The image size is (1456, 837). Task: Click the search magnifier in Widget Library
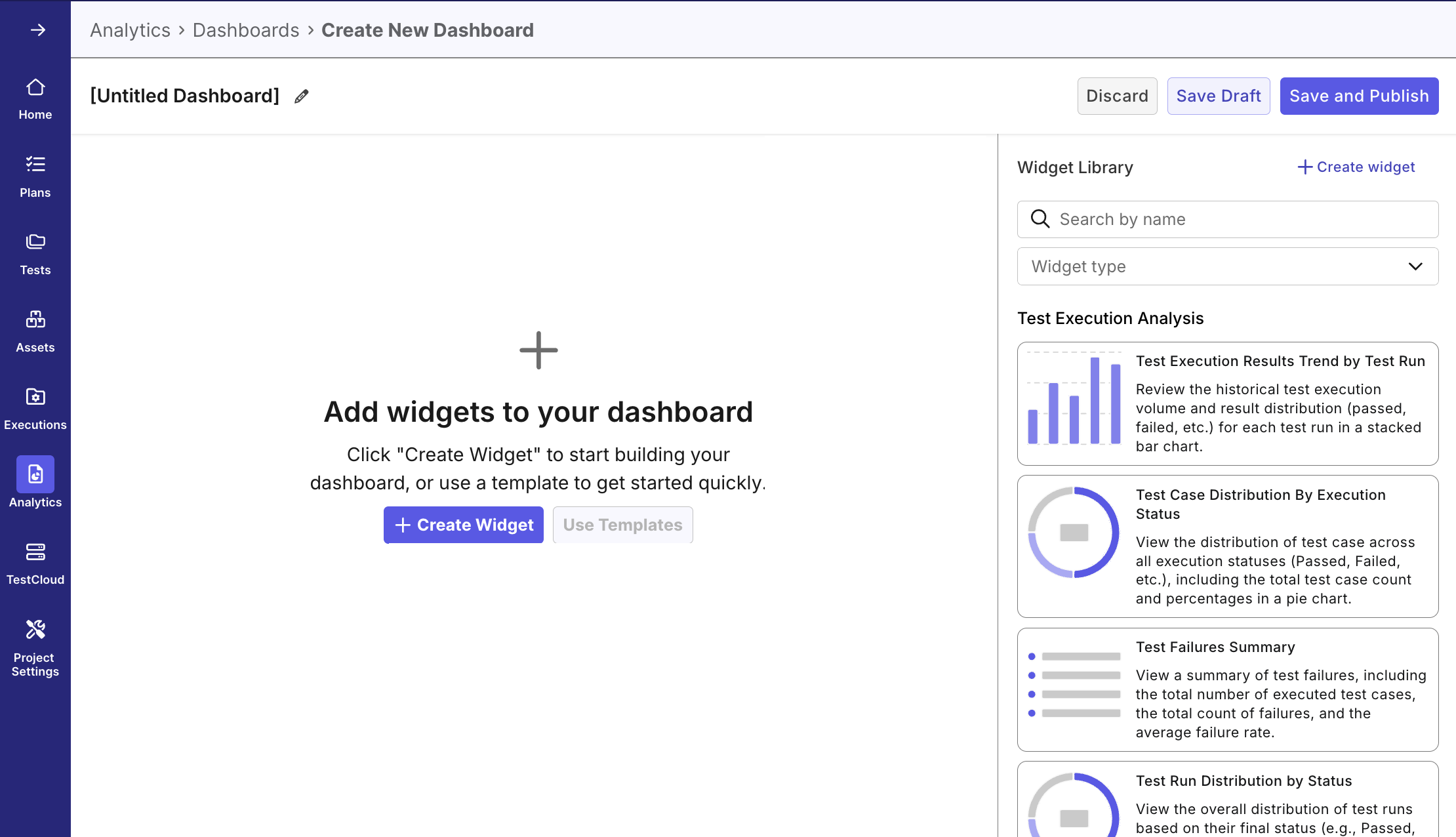pyautogui.click(x=1040, y=219)
